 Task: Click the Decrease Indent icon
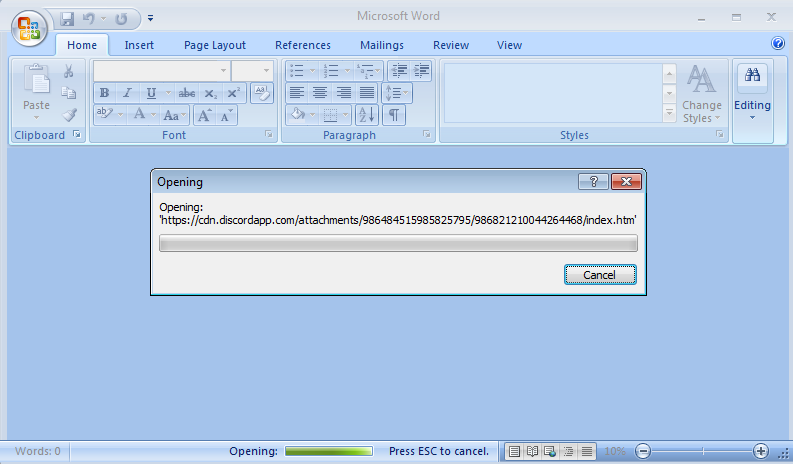pos(399,71)
